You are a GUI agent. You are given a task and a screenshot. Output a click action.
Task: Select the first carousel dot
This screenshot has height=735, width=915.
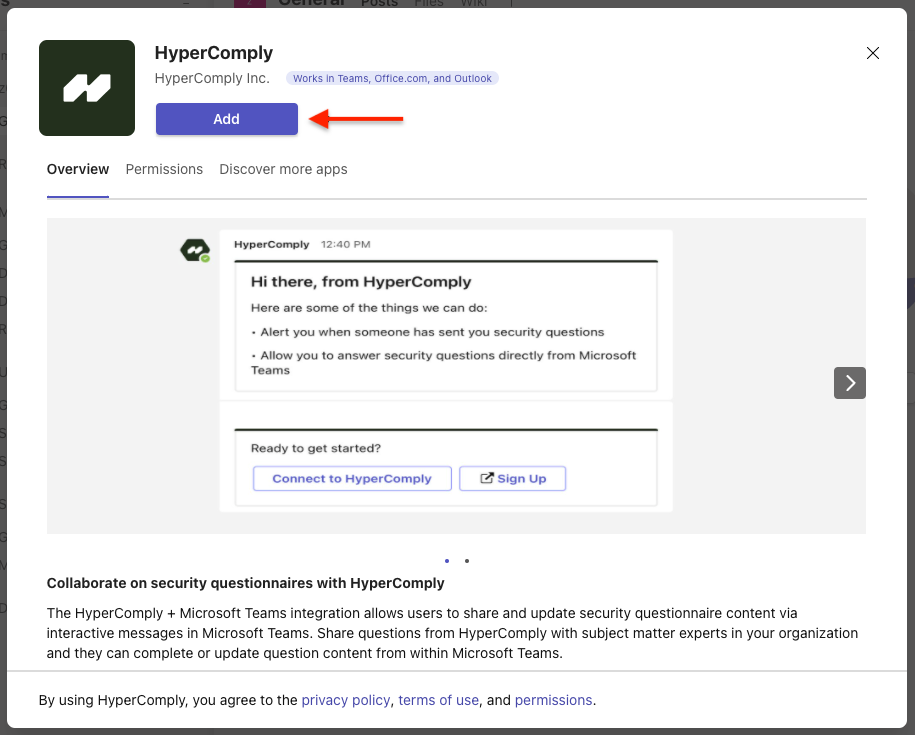point(447,561)
